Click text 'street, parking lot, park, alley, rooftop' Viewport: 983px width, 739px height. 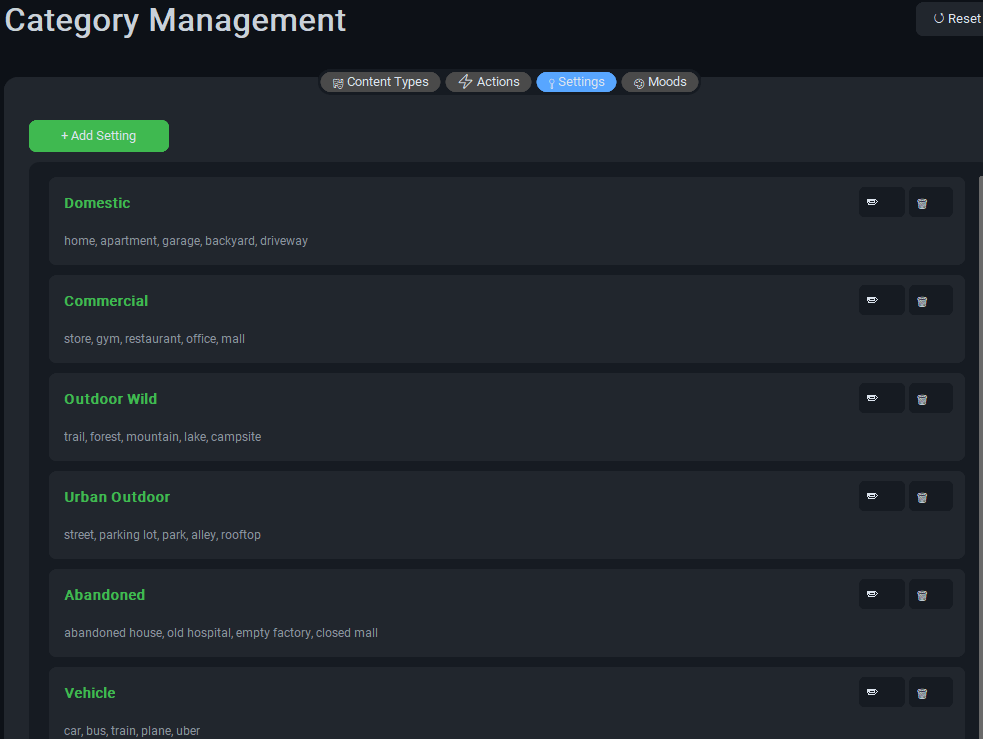(x=162, y=535)
